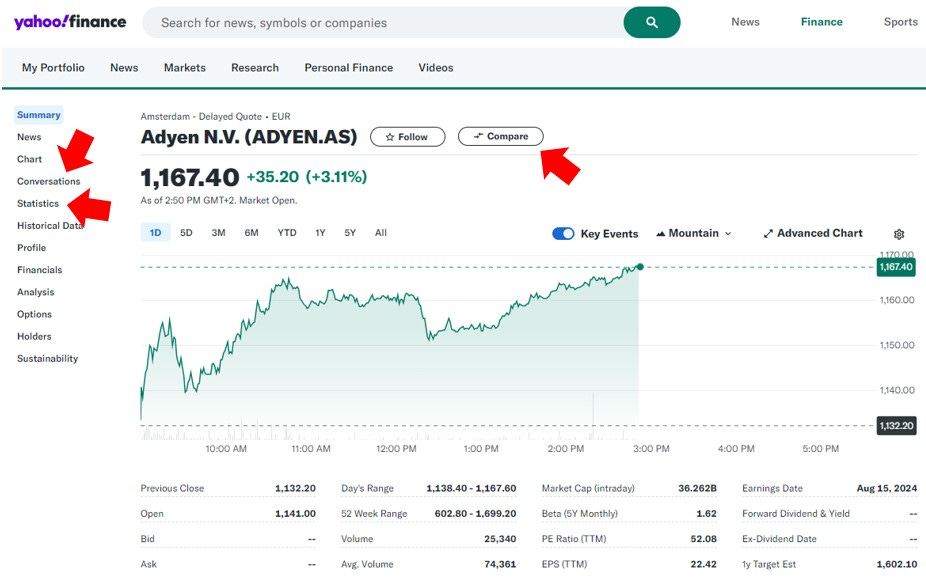Click the Adyen N.V. (ADYEN.AS) title
The image size is (926, 583).
249,137
